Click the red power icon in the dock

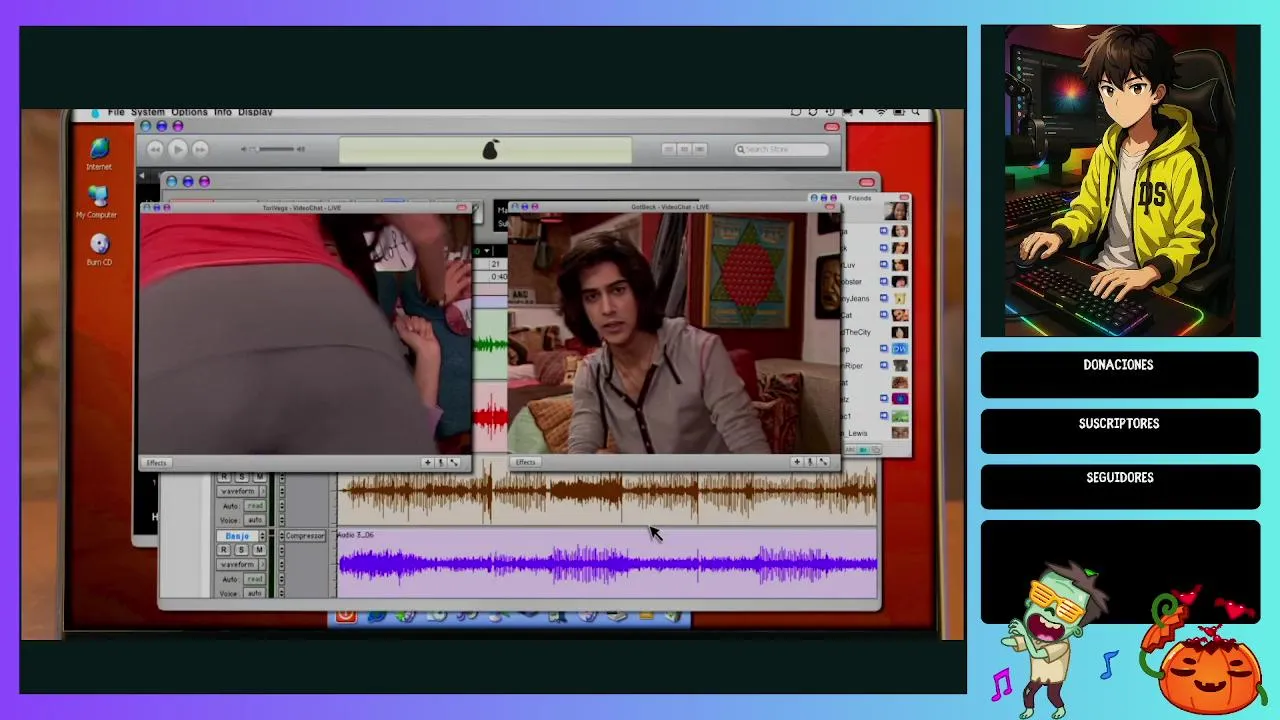tap(345, 615)
